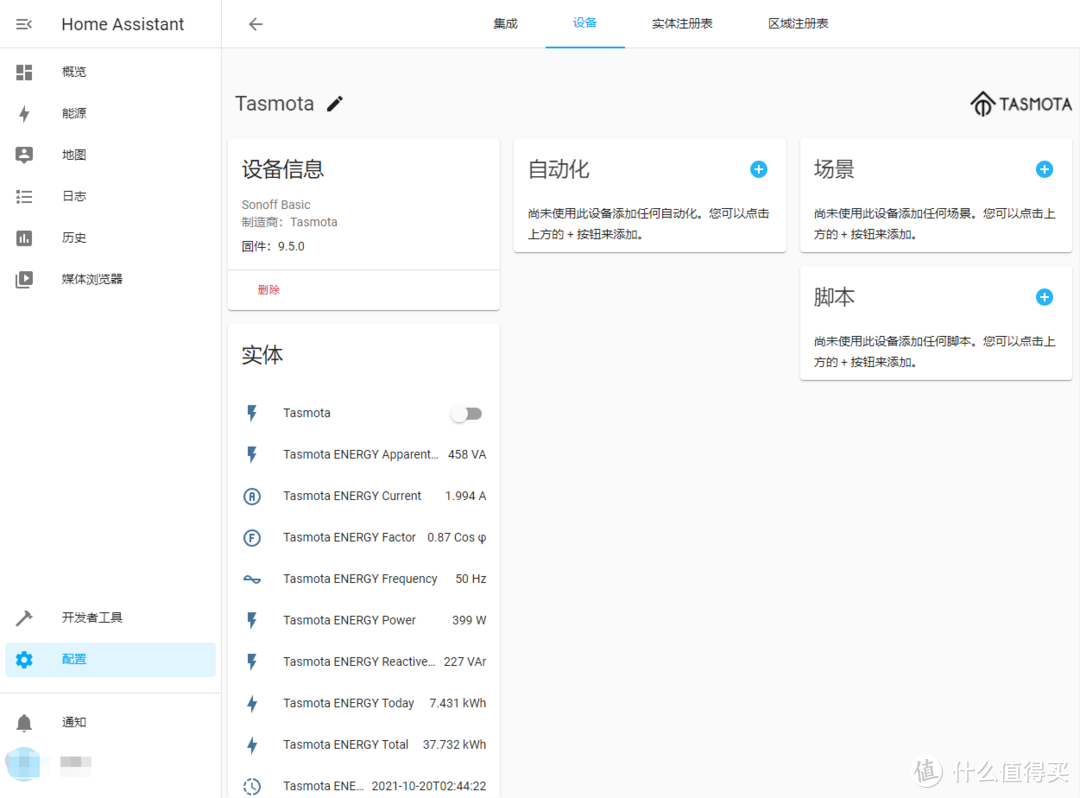1080x798 pixels.
Task: Open the 日志 logbook list icon
Action: (x=24, y=196)
